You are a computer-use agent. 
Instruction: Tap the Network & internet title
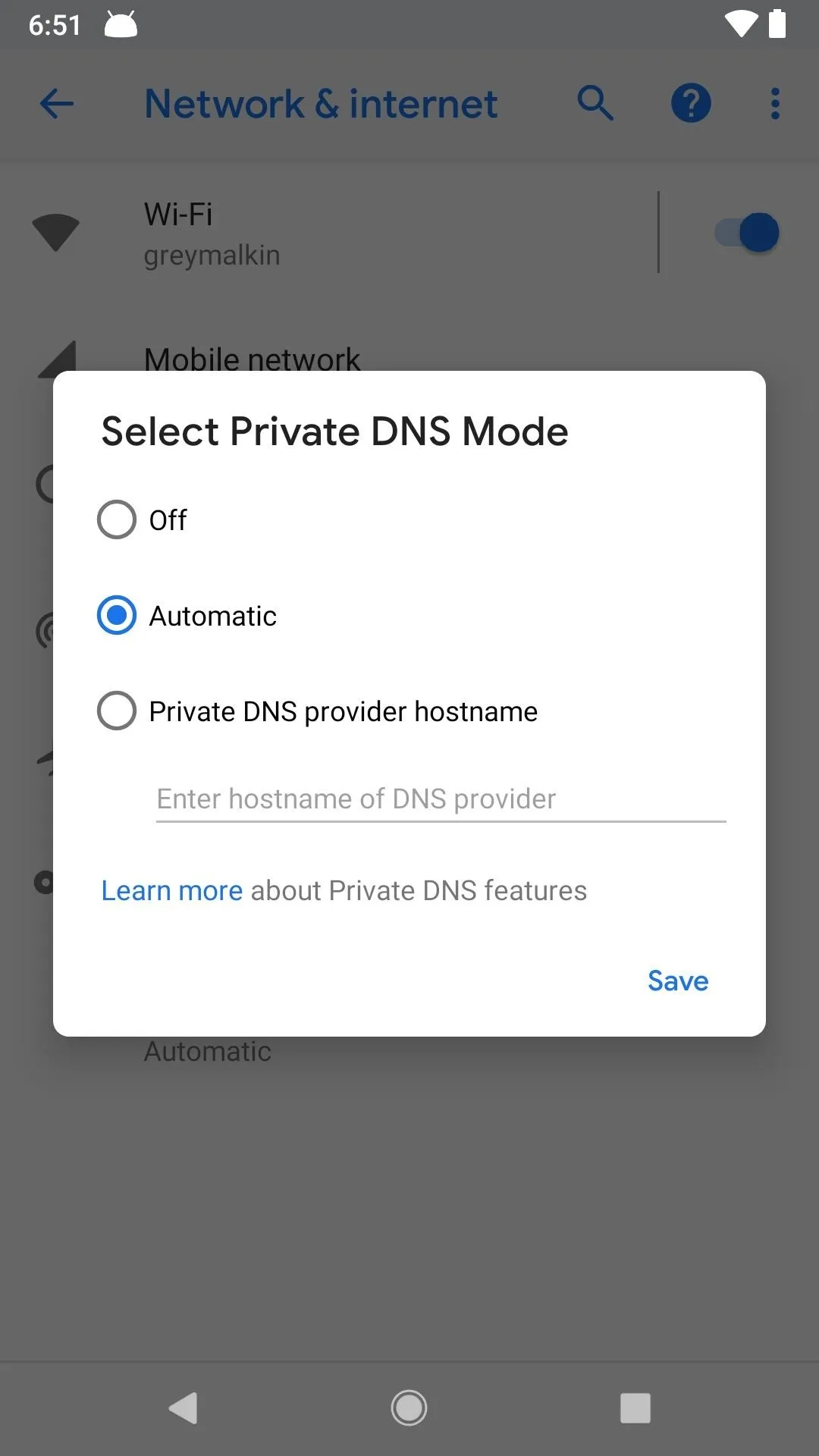click(x=321, y=104)
